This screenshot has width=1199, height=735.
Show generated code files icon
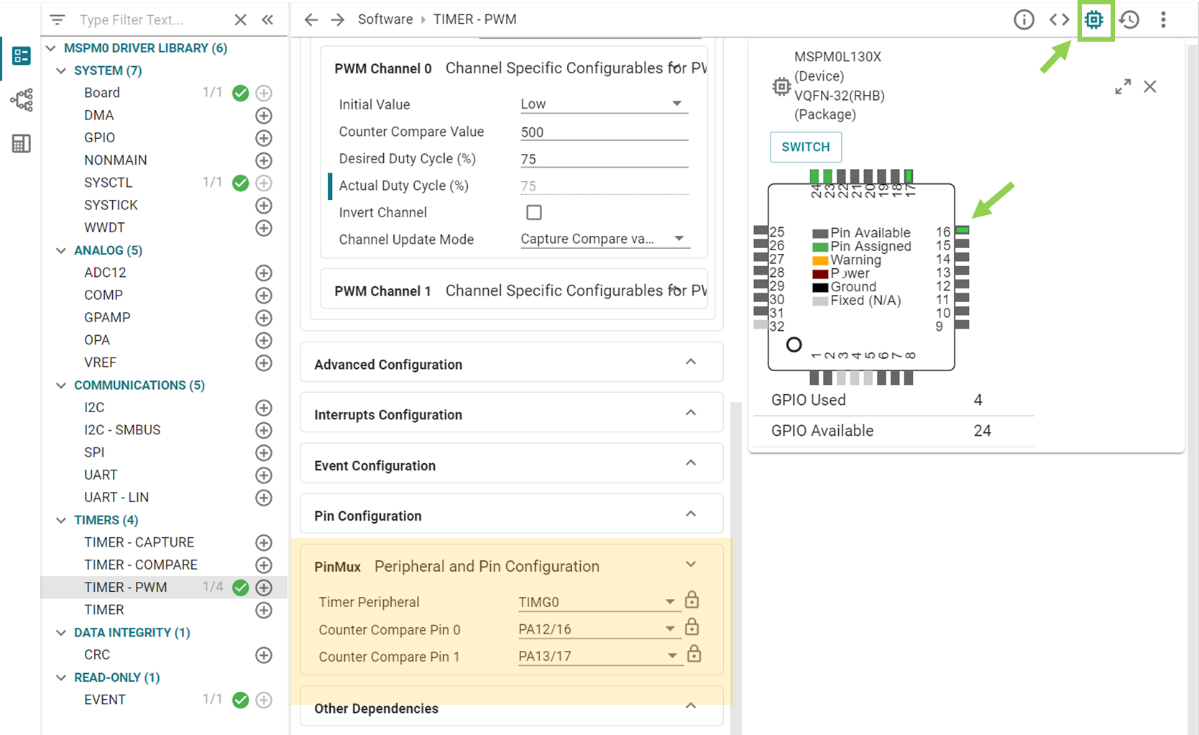tap(1059, 20)
